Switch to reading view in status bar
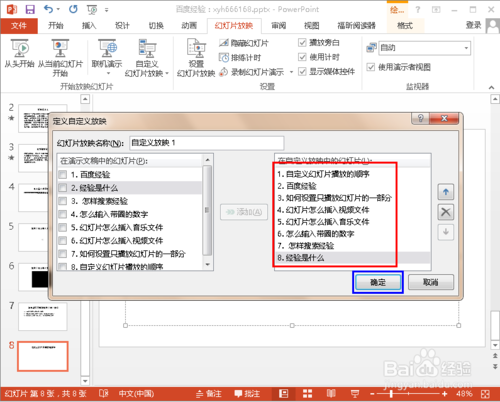 tap(331, 394)
